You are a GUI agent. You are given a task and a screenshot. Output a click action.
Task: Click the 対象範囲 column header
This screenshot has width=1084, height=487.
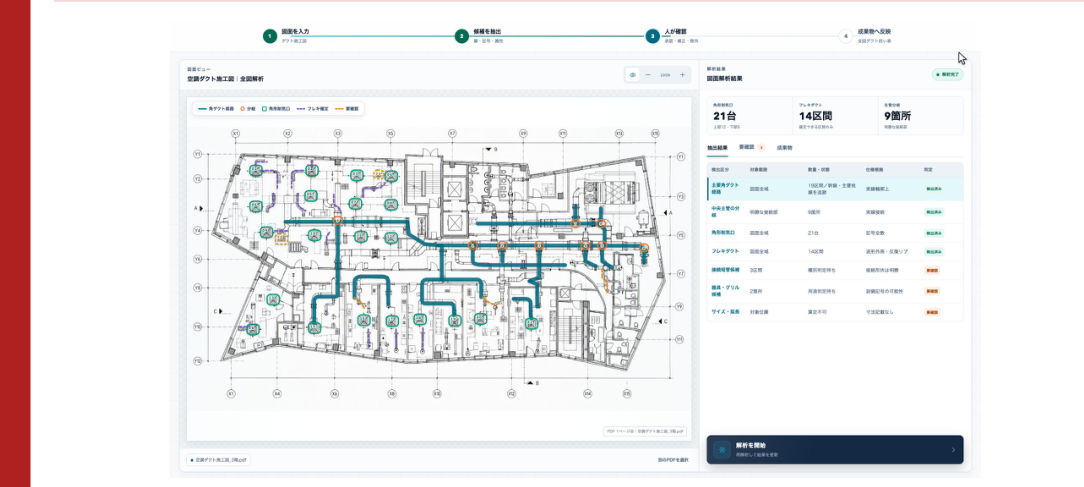click(758, 169)
